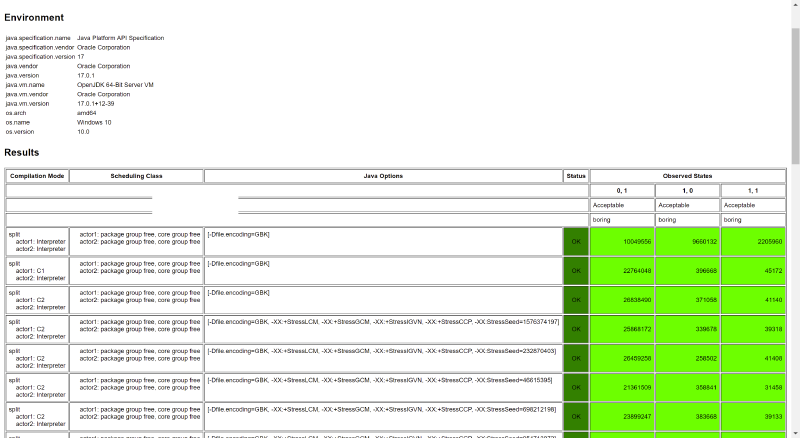
Task: Click the Observed States table header
Action: (688, 176)
